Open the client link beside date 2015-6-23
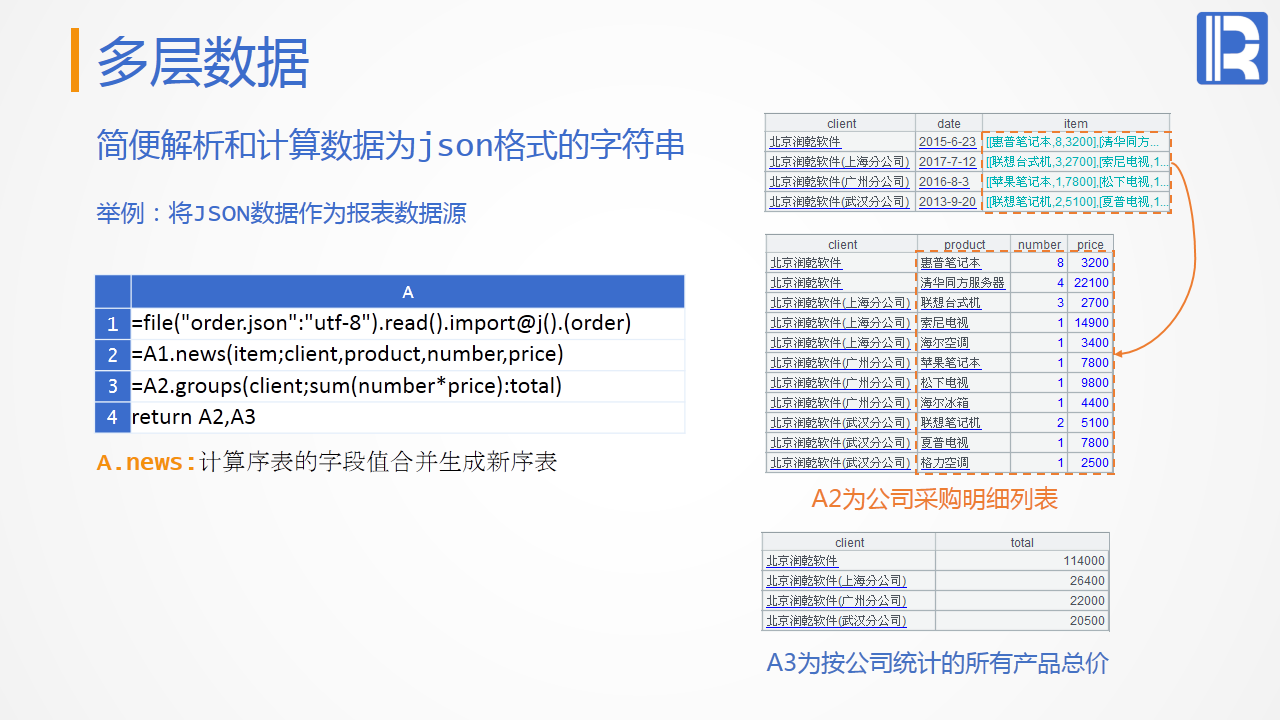This screenshot has width=1280, height=720. pos(805,143)
